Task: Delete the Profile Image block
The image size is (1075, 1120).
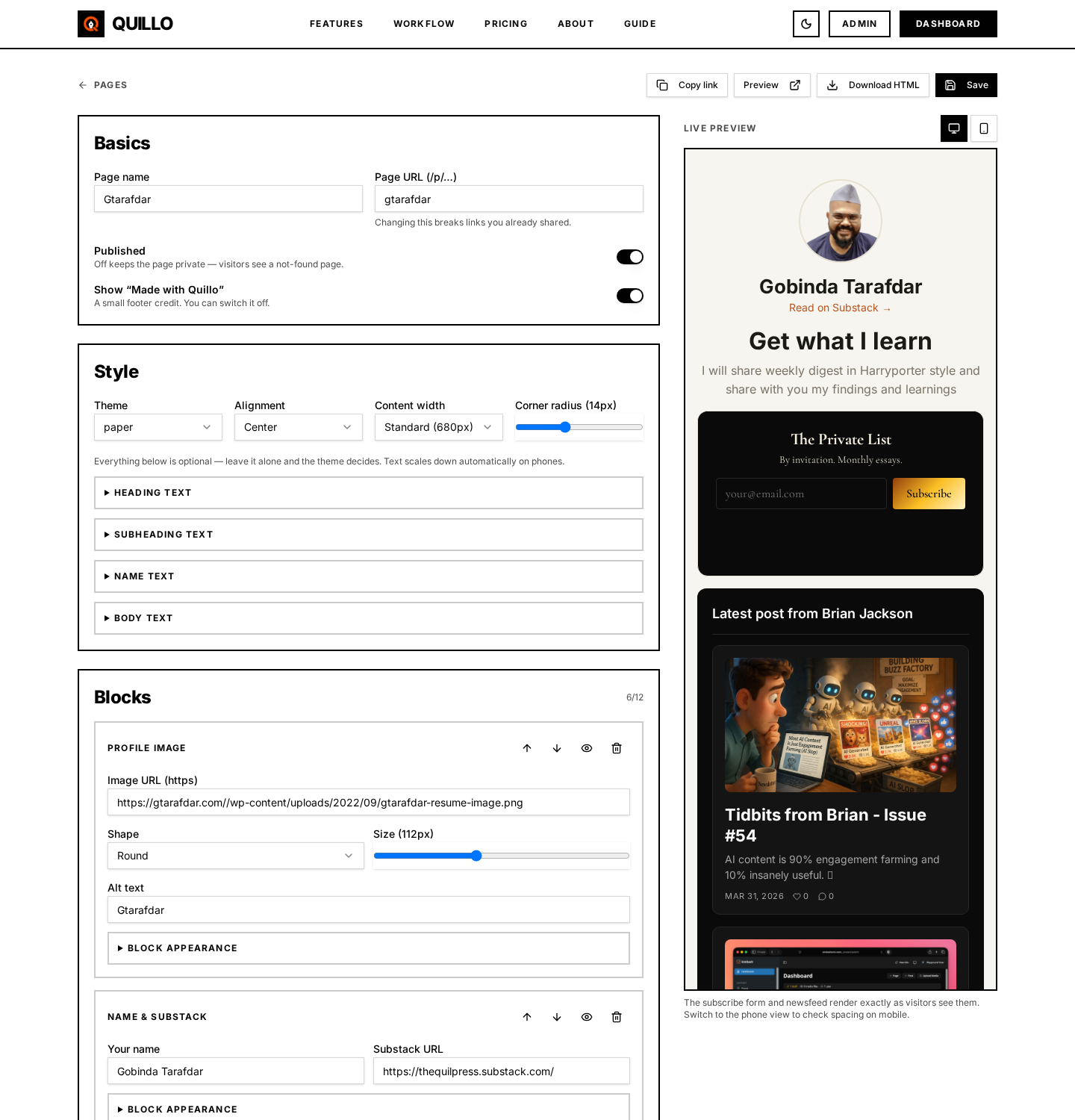Action: pyautogui.click(x=617, y=748)
